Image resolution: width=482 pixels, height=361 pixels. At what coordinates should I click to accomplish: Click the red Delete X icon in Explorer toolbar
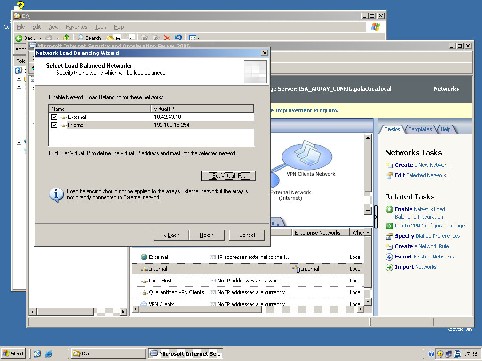(167, 38)
